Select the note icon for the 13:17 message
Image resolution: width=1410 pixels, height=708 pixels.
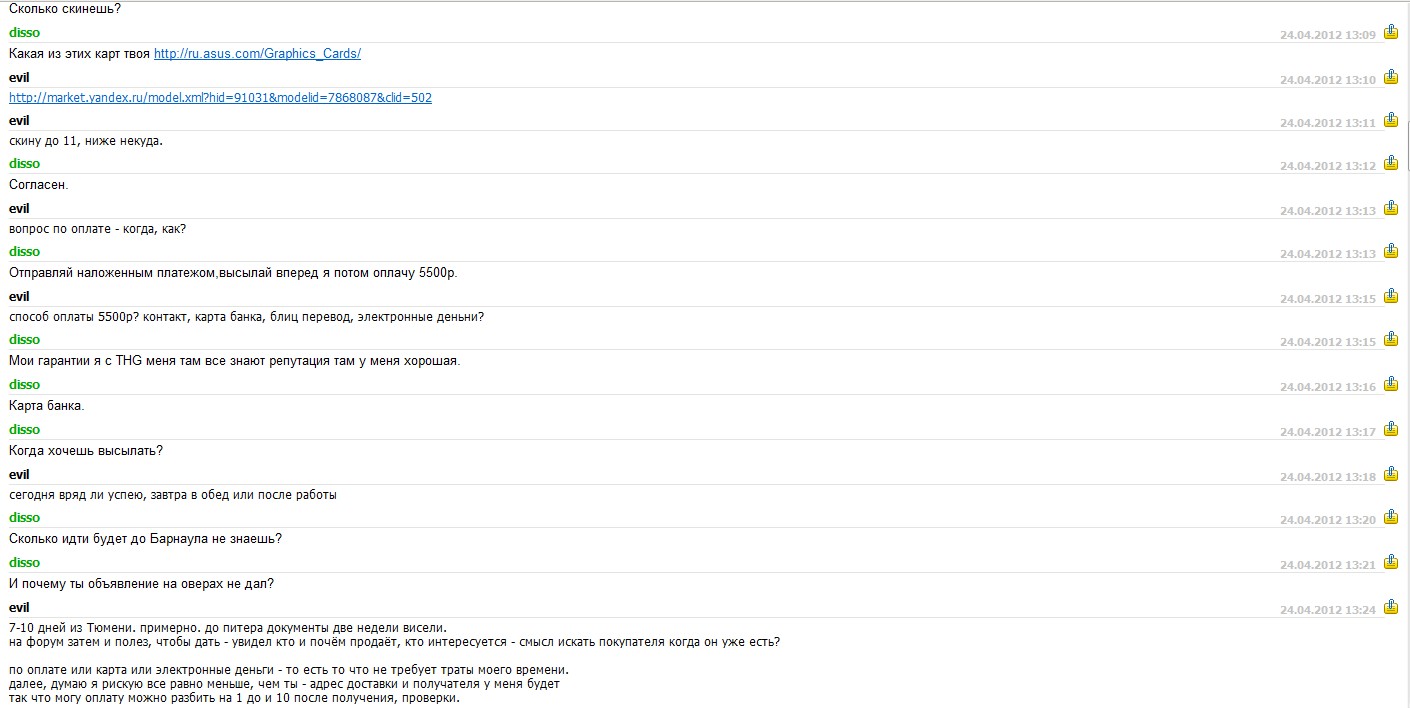coord(1390,430)
